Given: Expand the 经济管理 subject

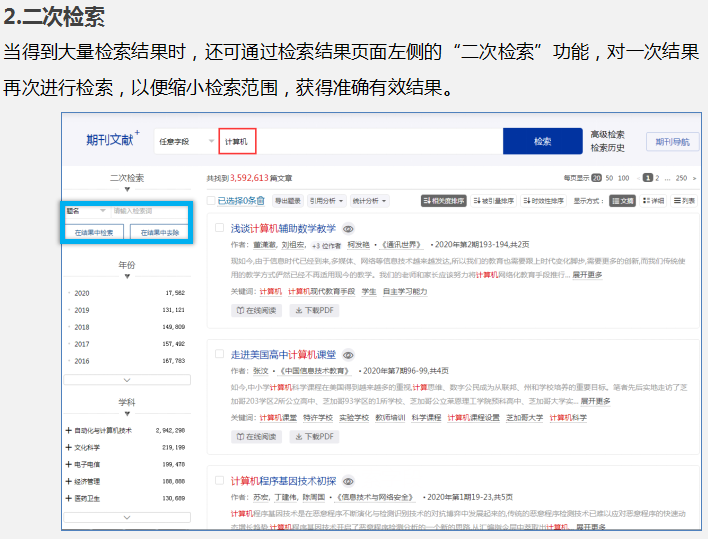Looking at the screenshot, I should pyautogui.click(x=69, y=481).
